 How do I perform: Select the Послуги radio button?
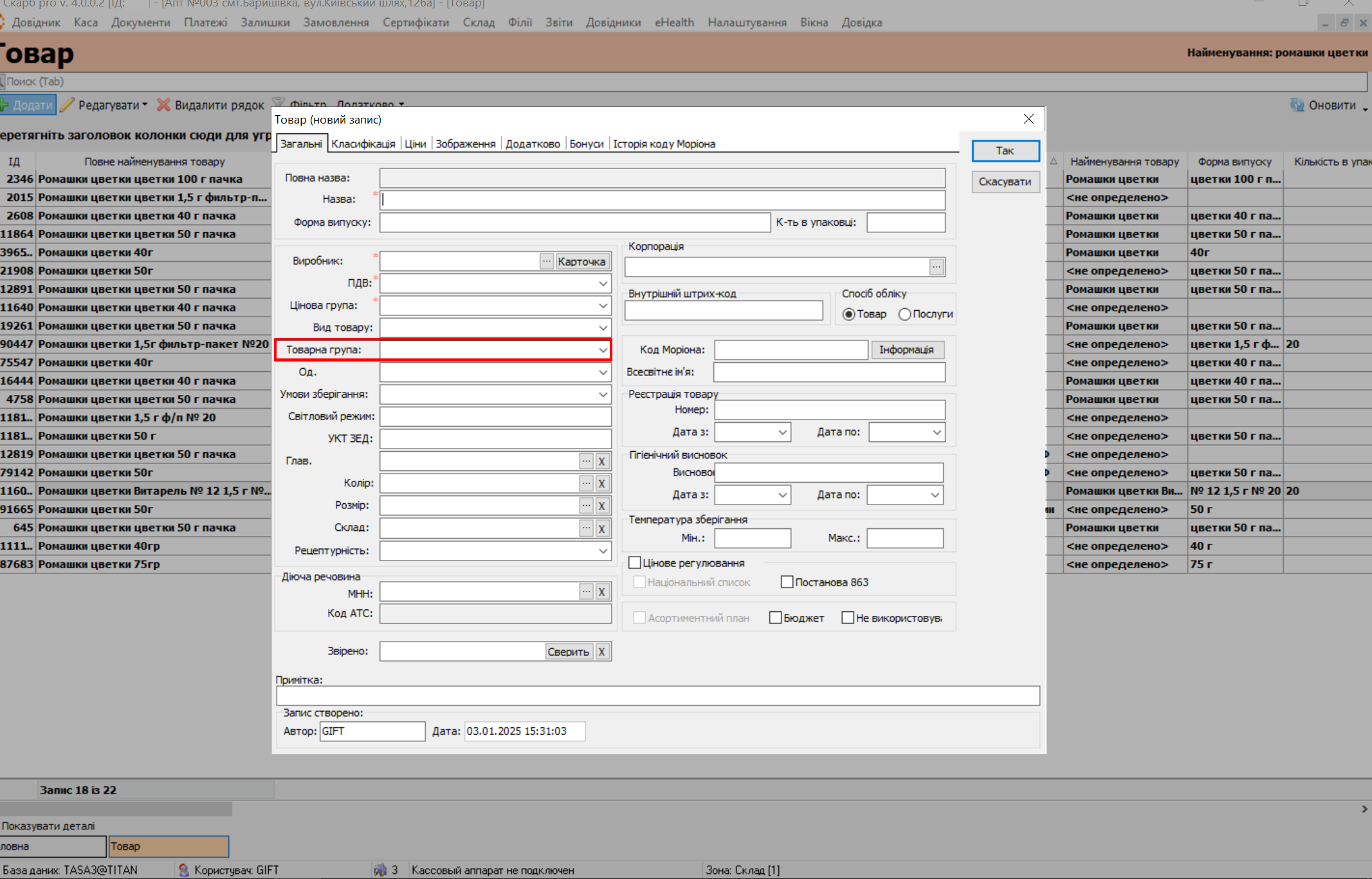coord(904,314)
